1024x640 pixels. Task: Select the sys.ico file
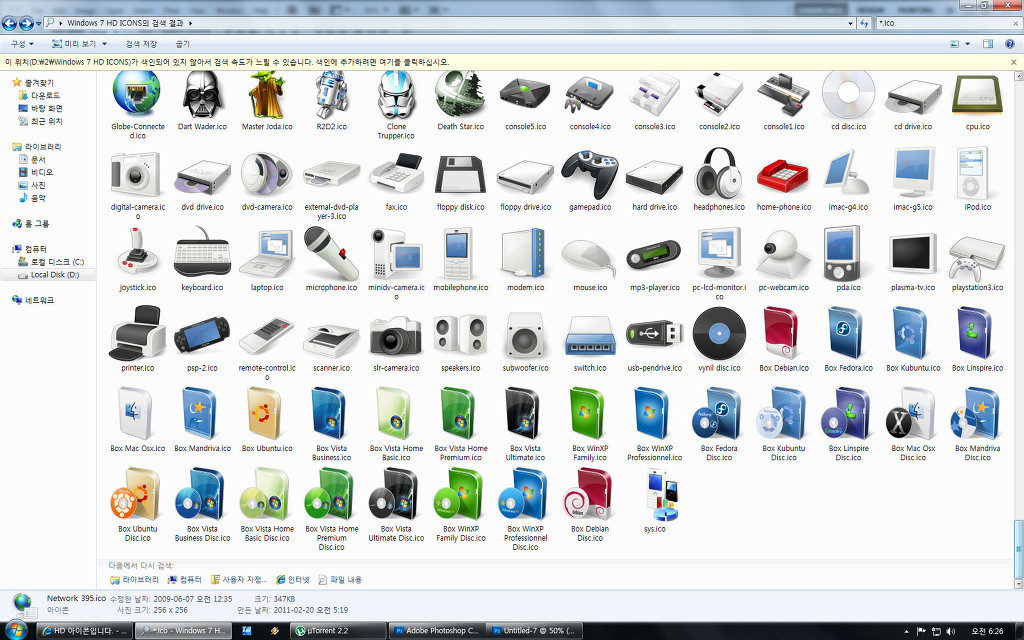click(x=661, y=496)
